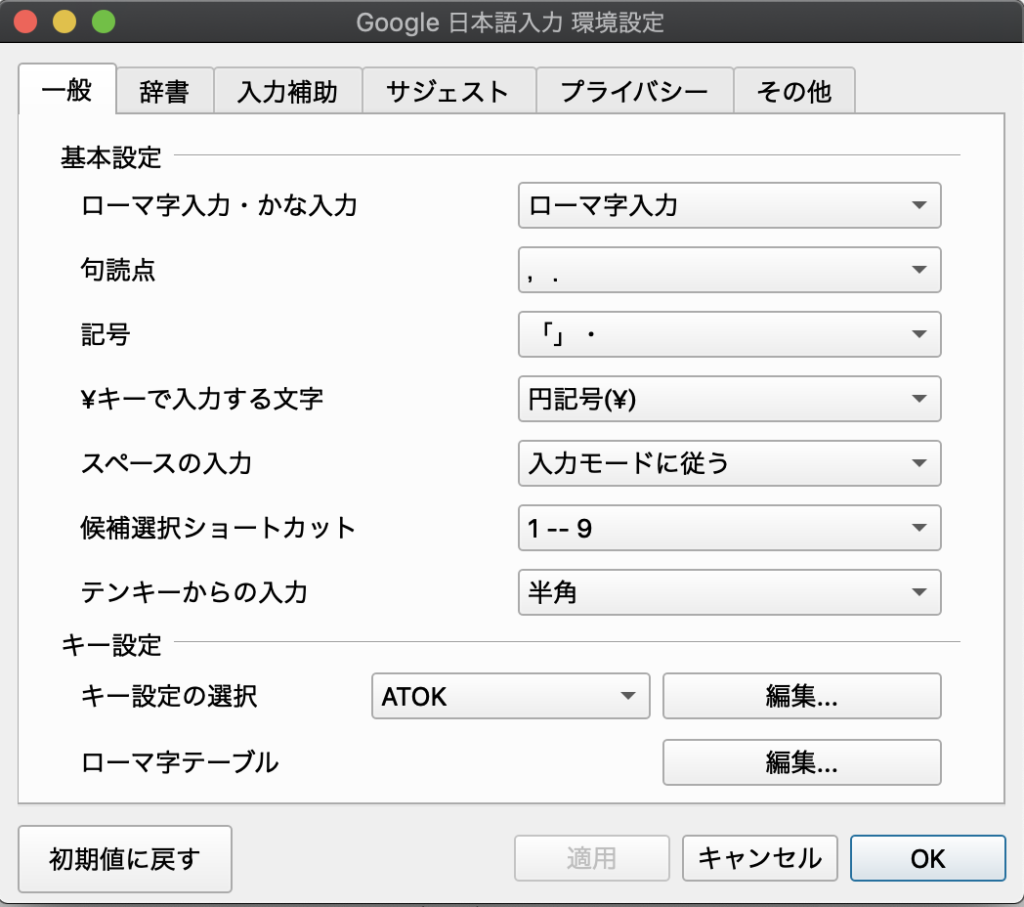Switch to the 辞書 tab
This screenshot has width=1024, height=907.
(165, 92)
